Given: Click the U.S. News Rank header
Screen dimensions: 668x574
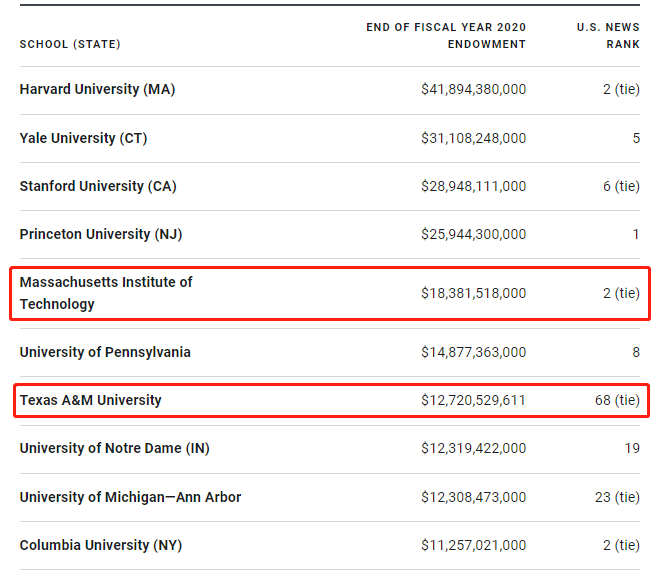Looking at the screenshot, I should click(608, 35).
